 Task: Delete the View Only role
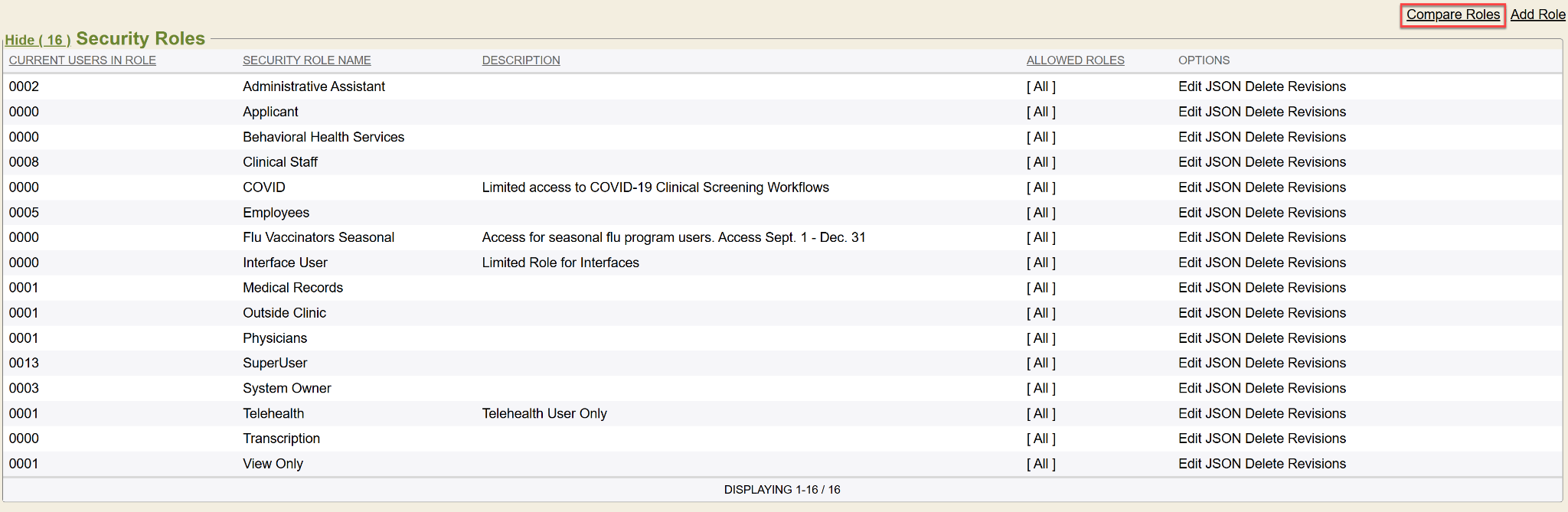[1264, 464]
